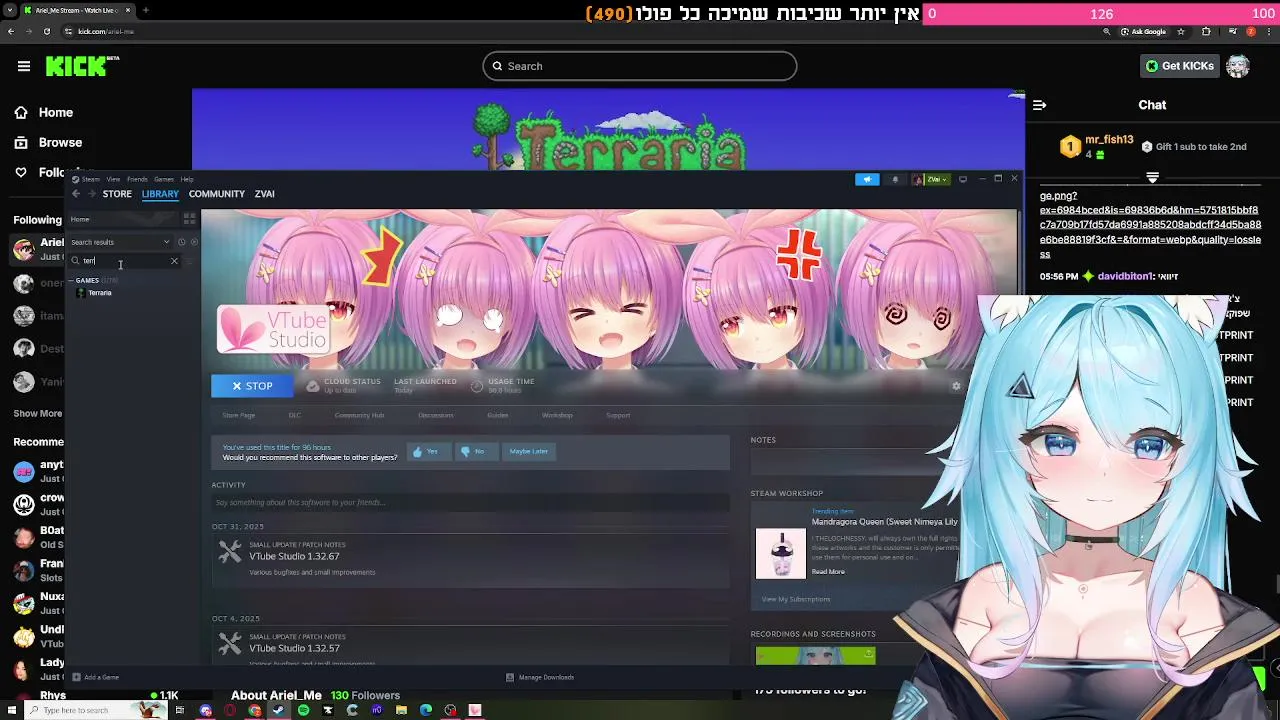
Task: Open ZVai account dropdown in Steam
Action: tap(930, 179)
